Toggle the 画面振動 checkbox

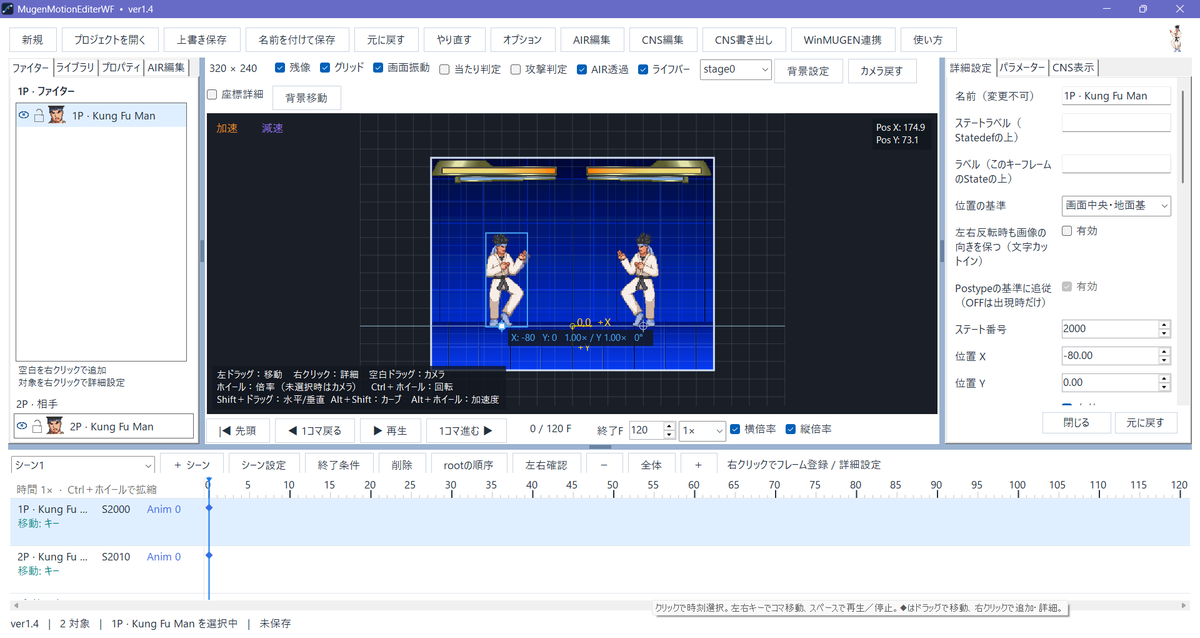click(x=378, y=69)
